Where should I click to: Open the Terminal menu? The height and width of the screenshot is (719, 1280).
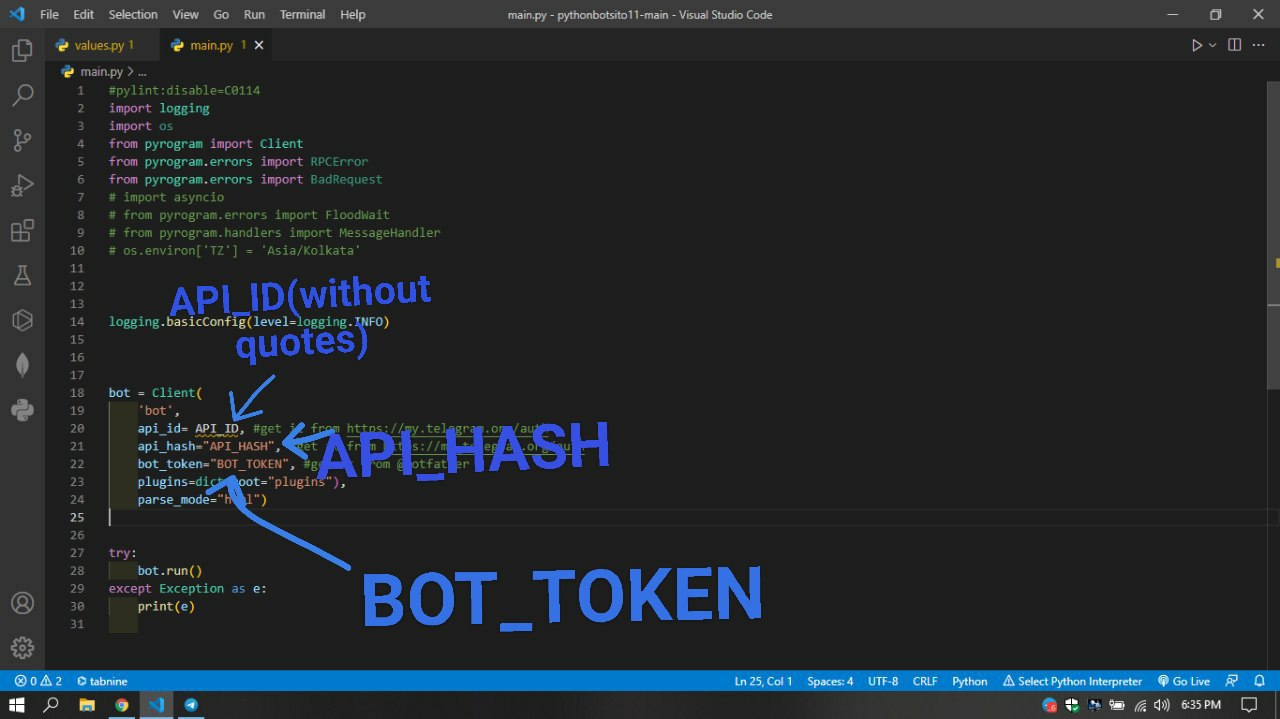click(x=302, y=14)
